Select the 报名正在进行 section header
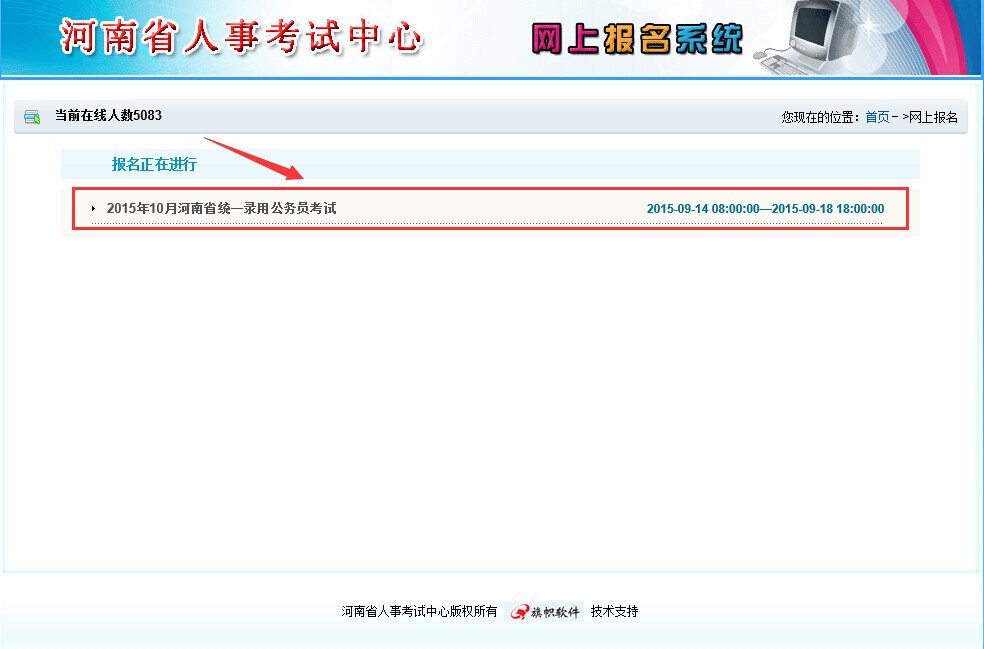The width and height of the screenshot is (984, 649). click(154, 165)
